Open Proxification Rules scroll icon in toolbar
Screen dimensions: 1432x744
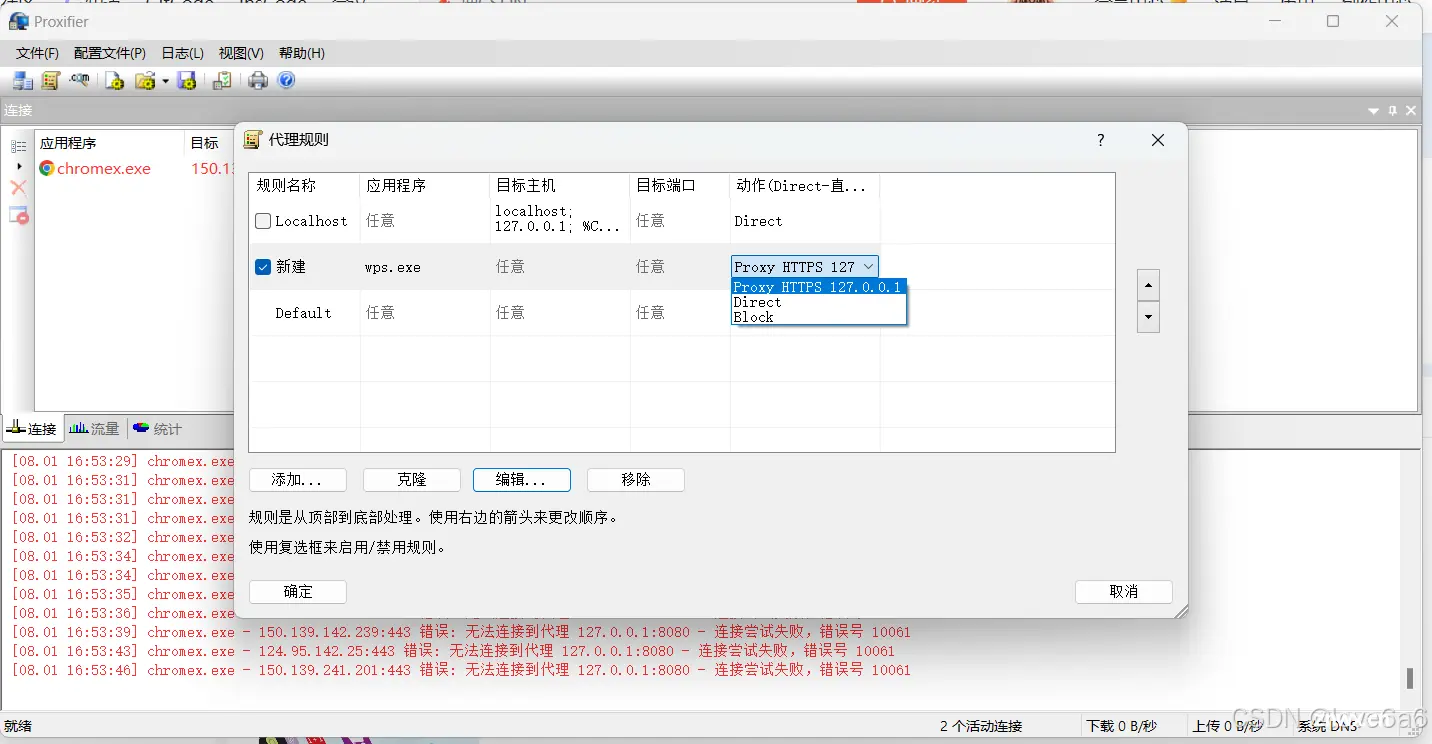pyautogui.click(x=51, y=81)
